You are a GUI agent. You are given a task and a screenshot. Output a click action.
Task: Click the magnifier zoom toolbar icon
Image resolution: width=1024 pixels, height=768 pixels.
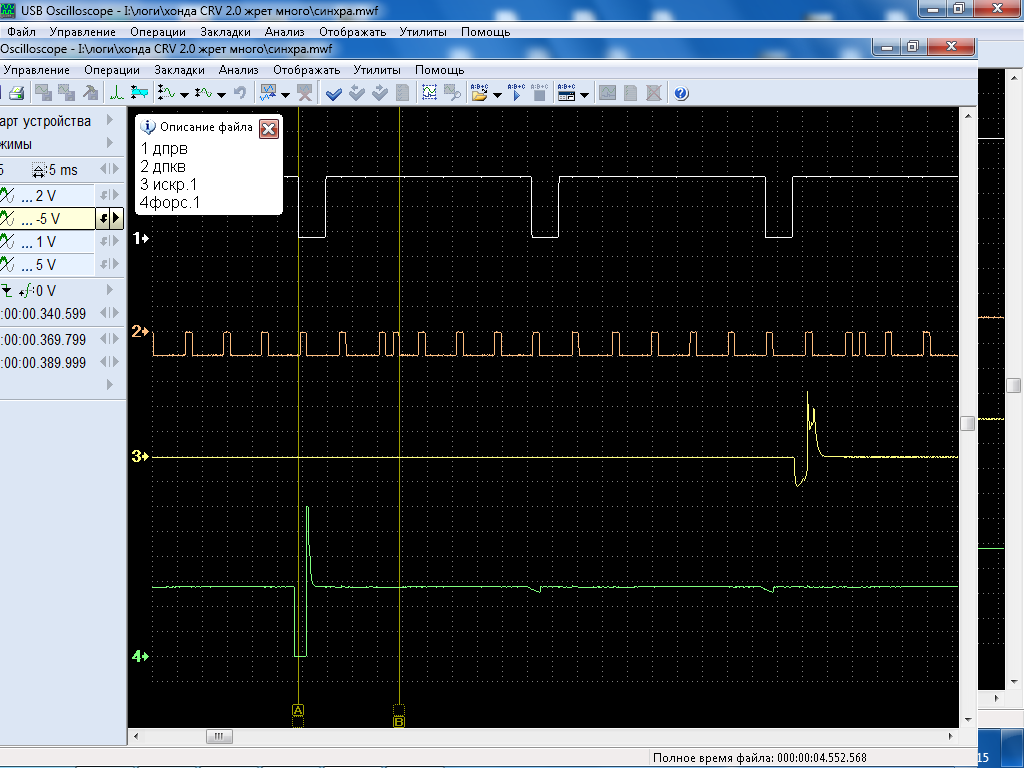452,93
